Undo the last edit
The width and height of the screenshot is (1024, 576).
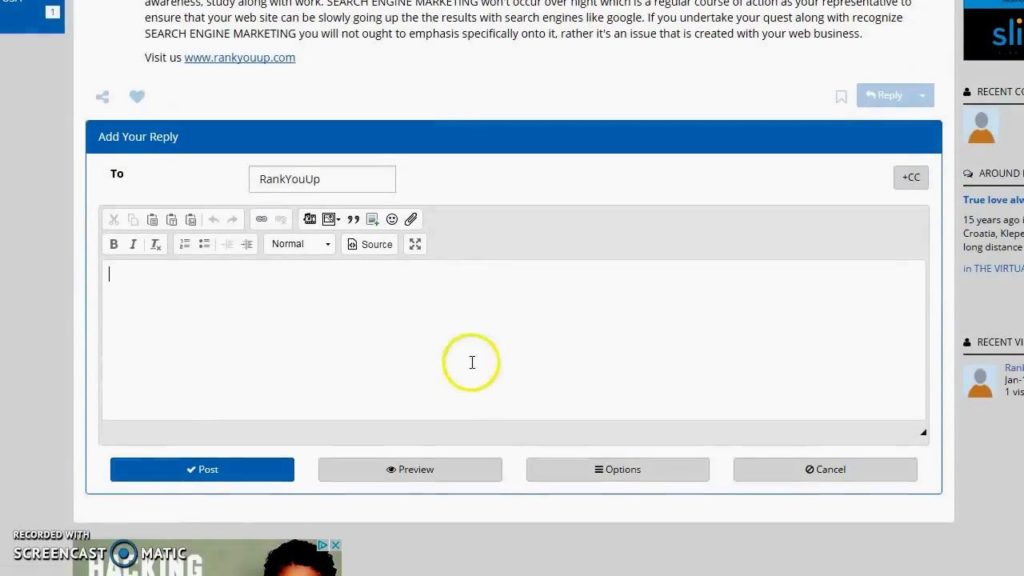pyautogui.click(x=214, y=219)
